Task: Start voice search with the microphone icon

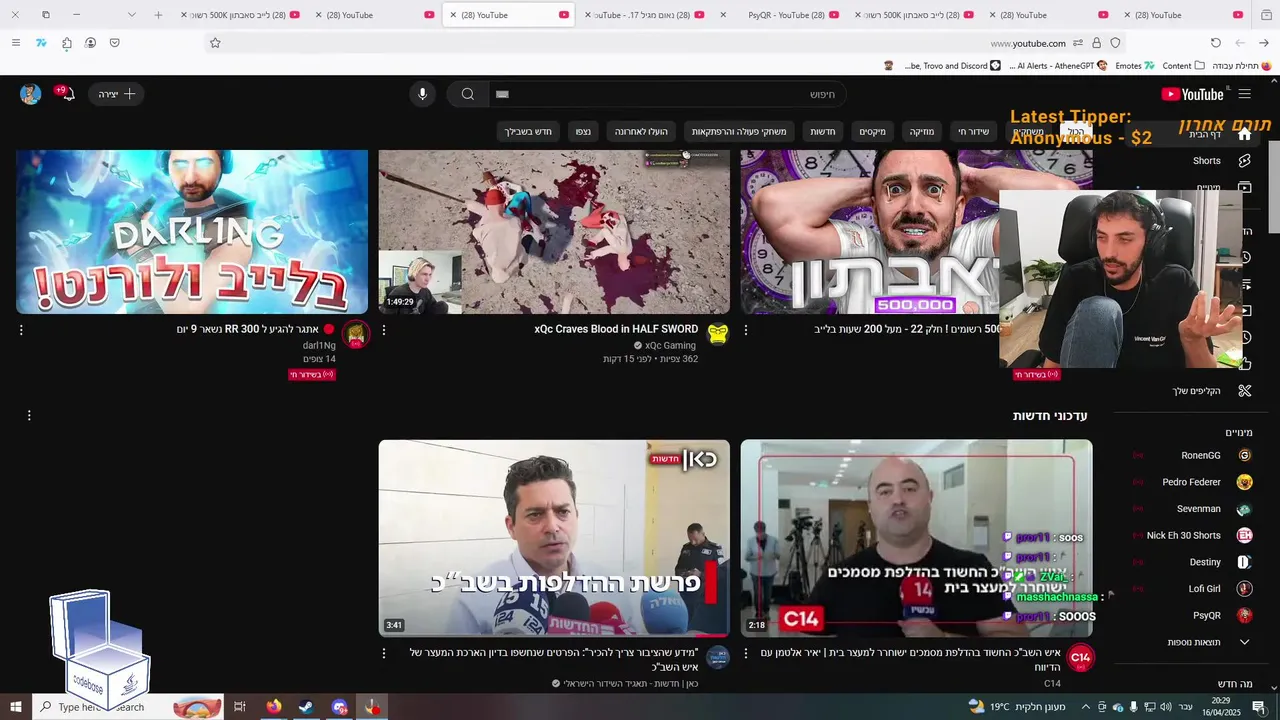Action: 422,94
